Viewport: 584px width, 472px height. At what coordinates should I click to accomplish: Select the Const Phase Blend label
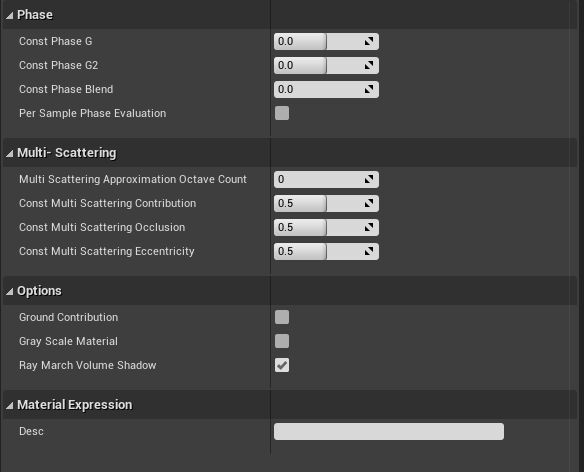pos(66,89)
